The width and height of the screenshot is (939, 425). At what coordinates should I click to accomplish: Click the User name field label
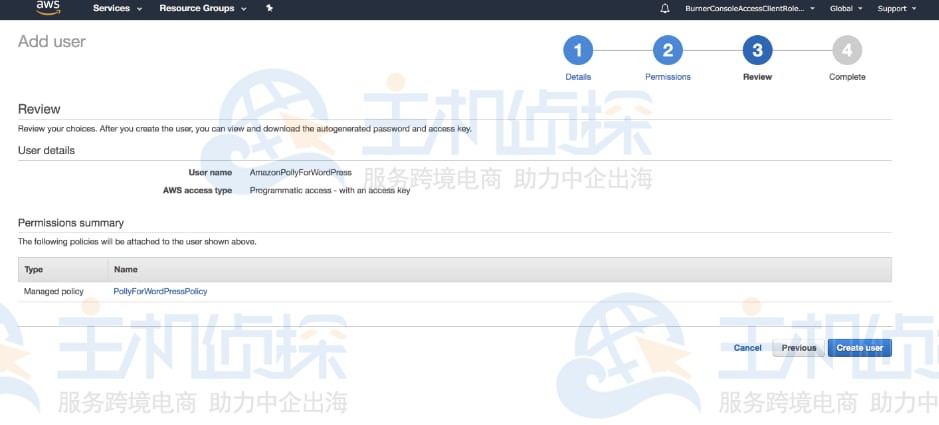tap(210, 172)
